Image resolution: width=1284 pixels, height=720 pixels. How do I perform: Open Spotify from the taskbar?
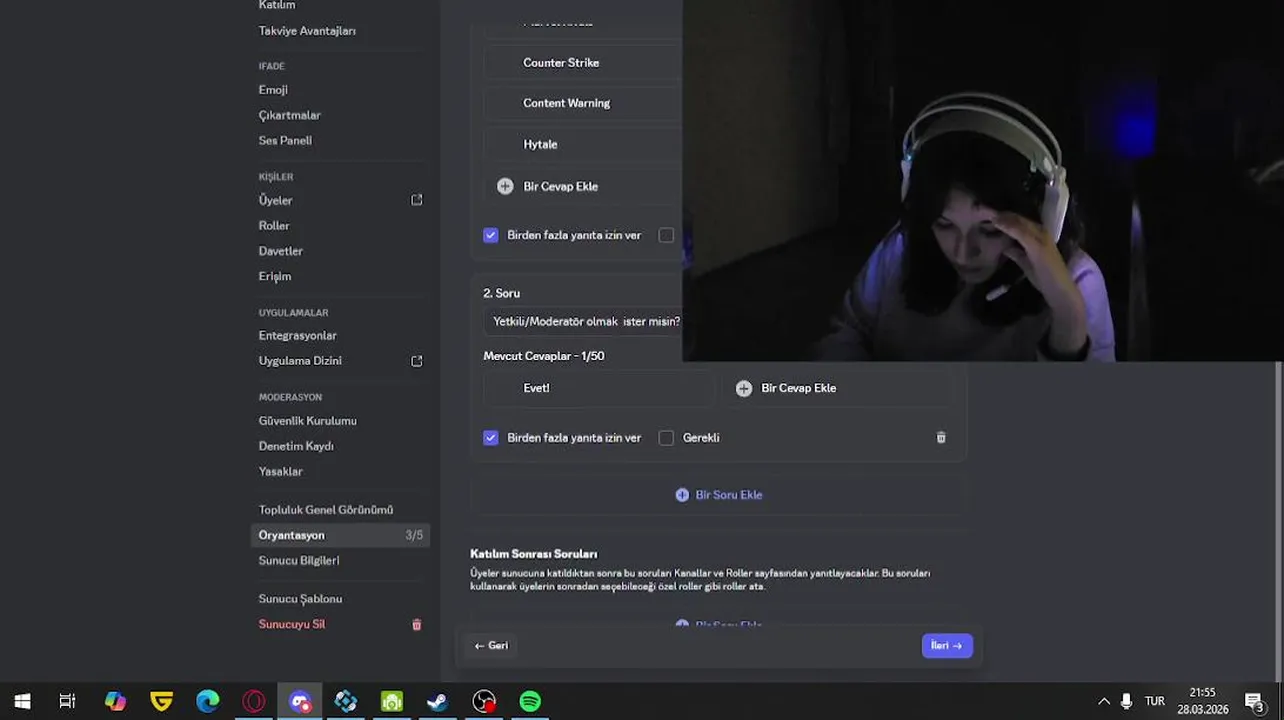pos(530,702)
